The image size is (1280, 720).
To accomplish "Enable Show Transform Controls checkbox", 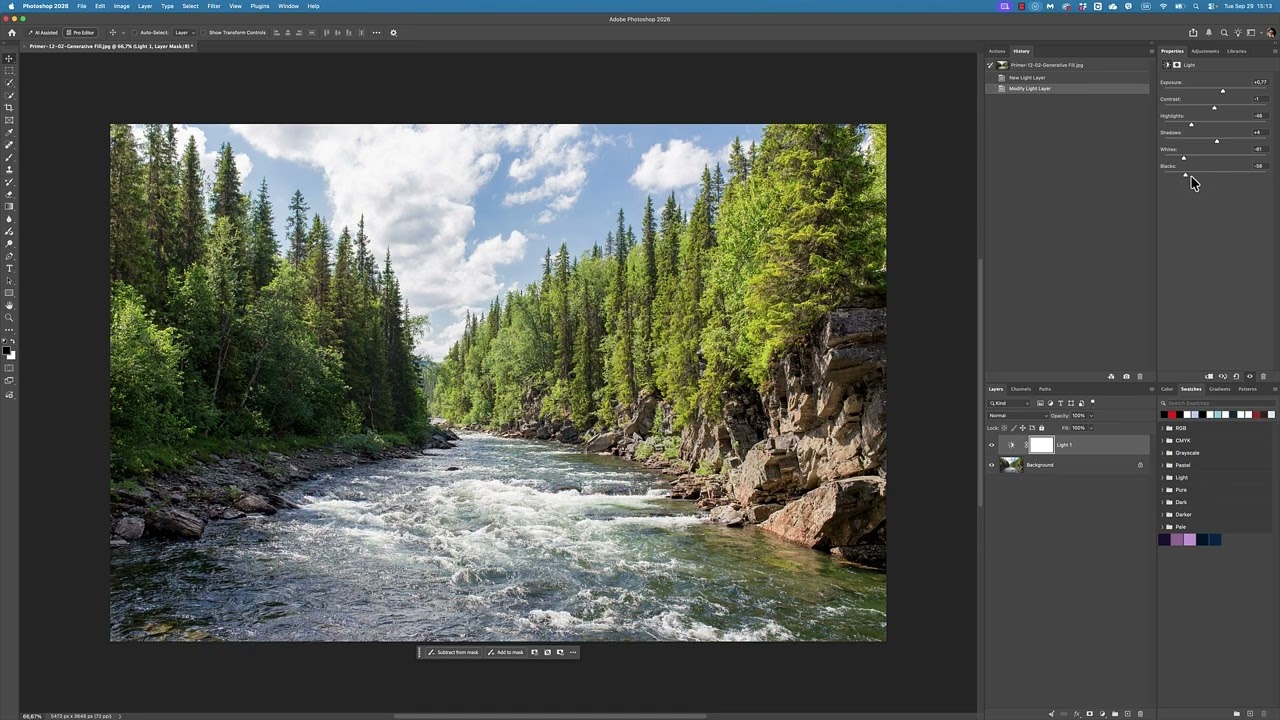I will click(x=203, y=33).
